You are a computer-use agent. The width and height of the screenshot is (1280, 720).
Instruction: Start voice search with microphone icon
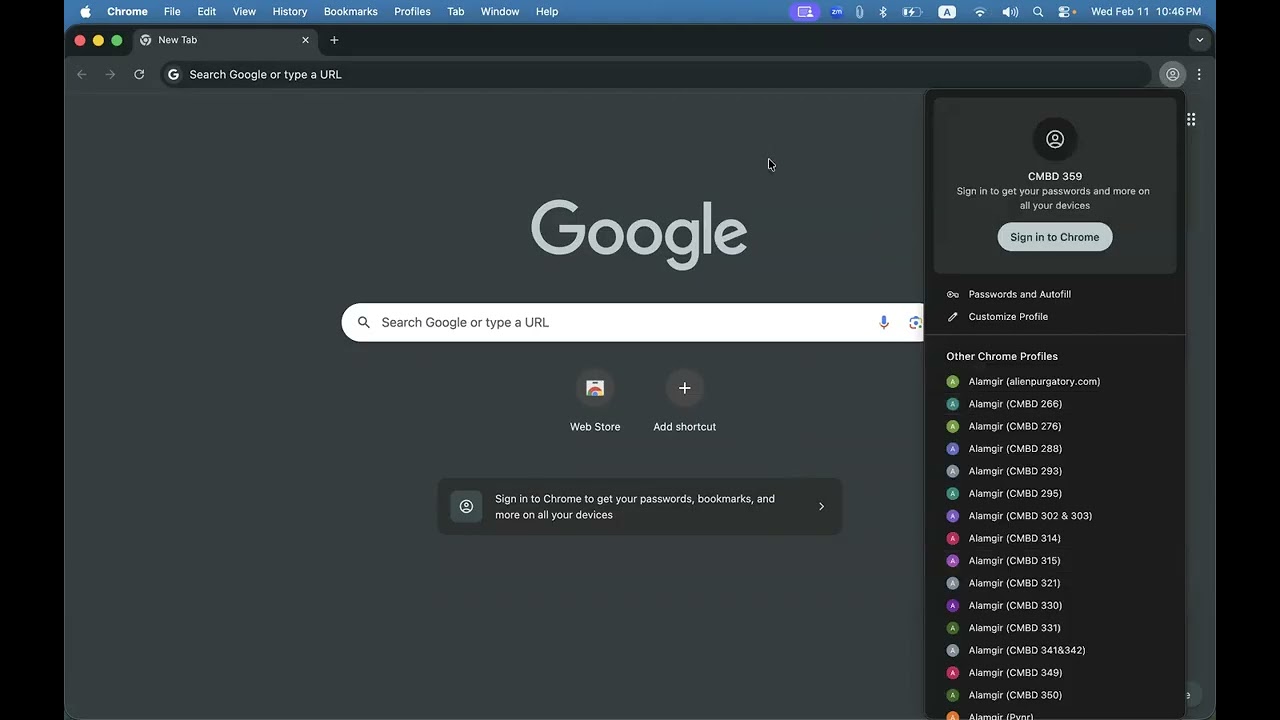[884, 322]
